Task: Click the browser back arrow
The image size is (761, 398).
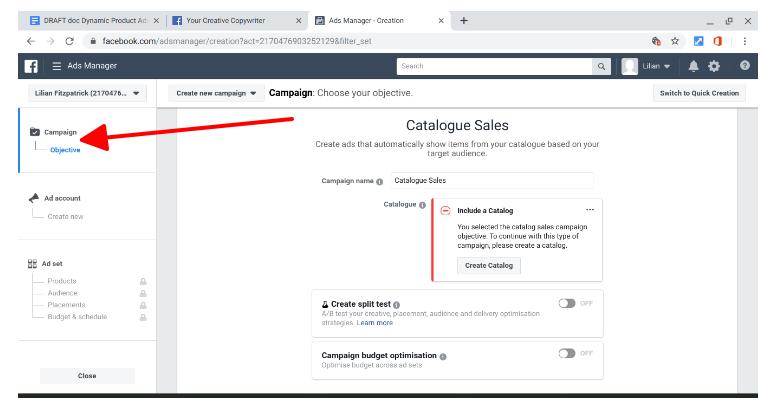Action: [x=31, y=41]
